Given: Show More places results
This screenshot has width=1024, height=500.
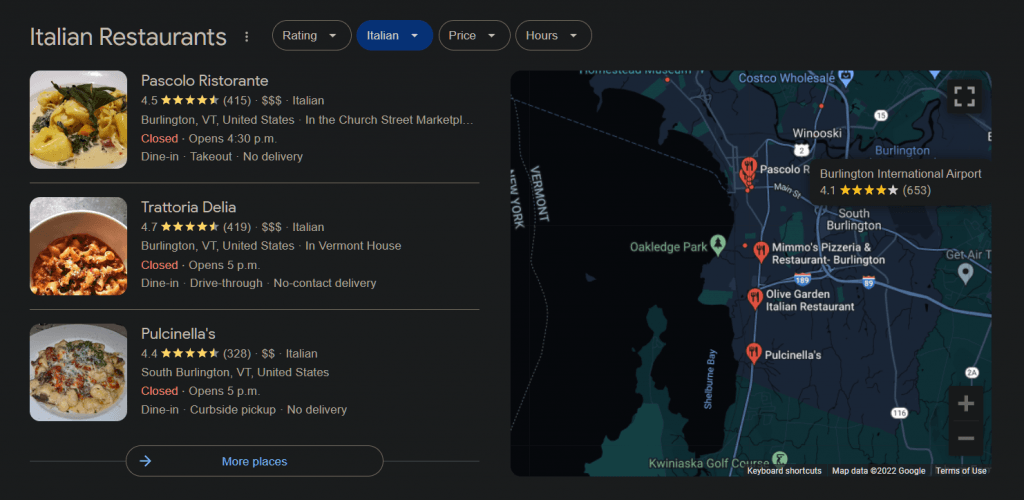Looking at the screenshot, I should 254,461.
